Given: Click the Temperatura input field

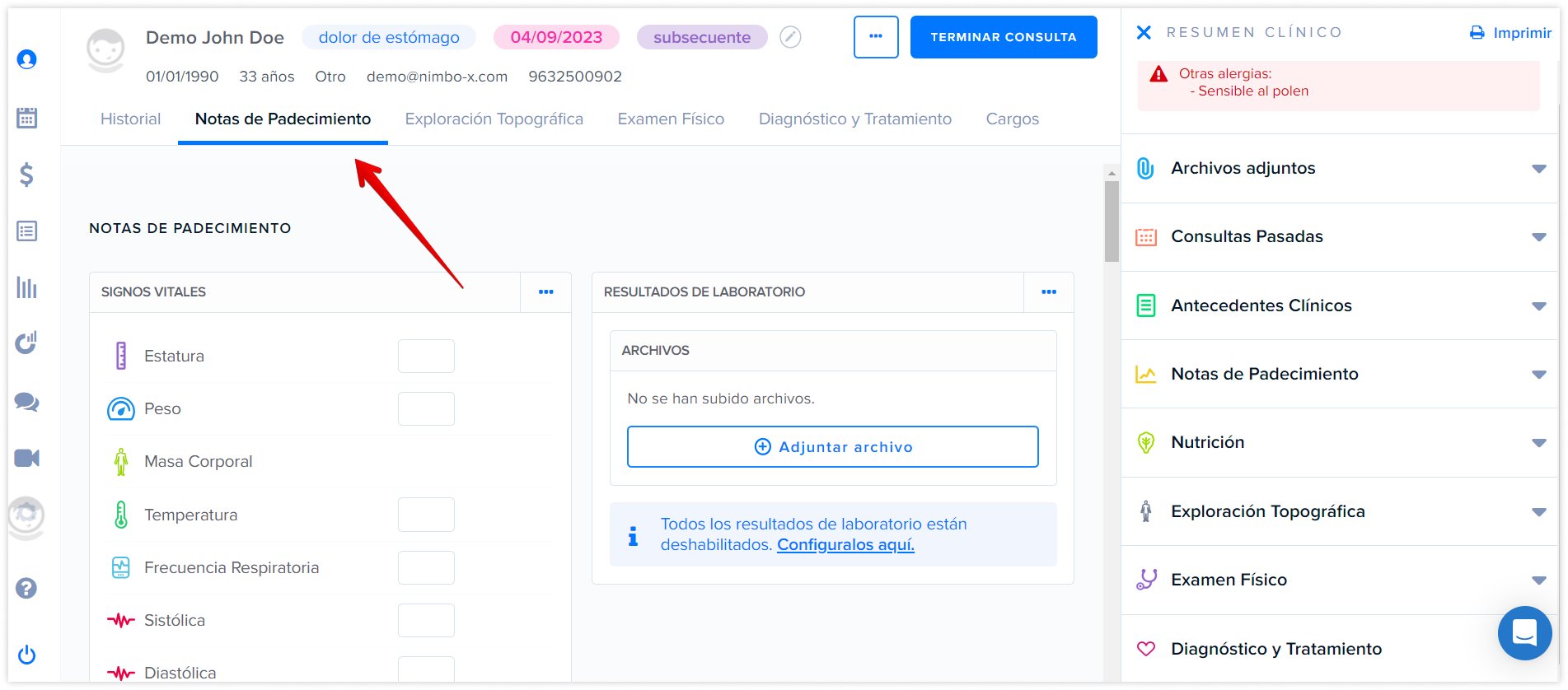Looking at the screenshot, I should (x=426, y=515).
